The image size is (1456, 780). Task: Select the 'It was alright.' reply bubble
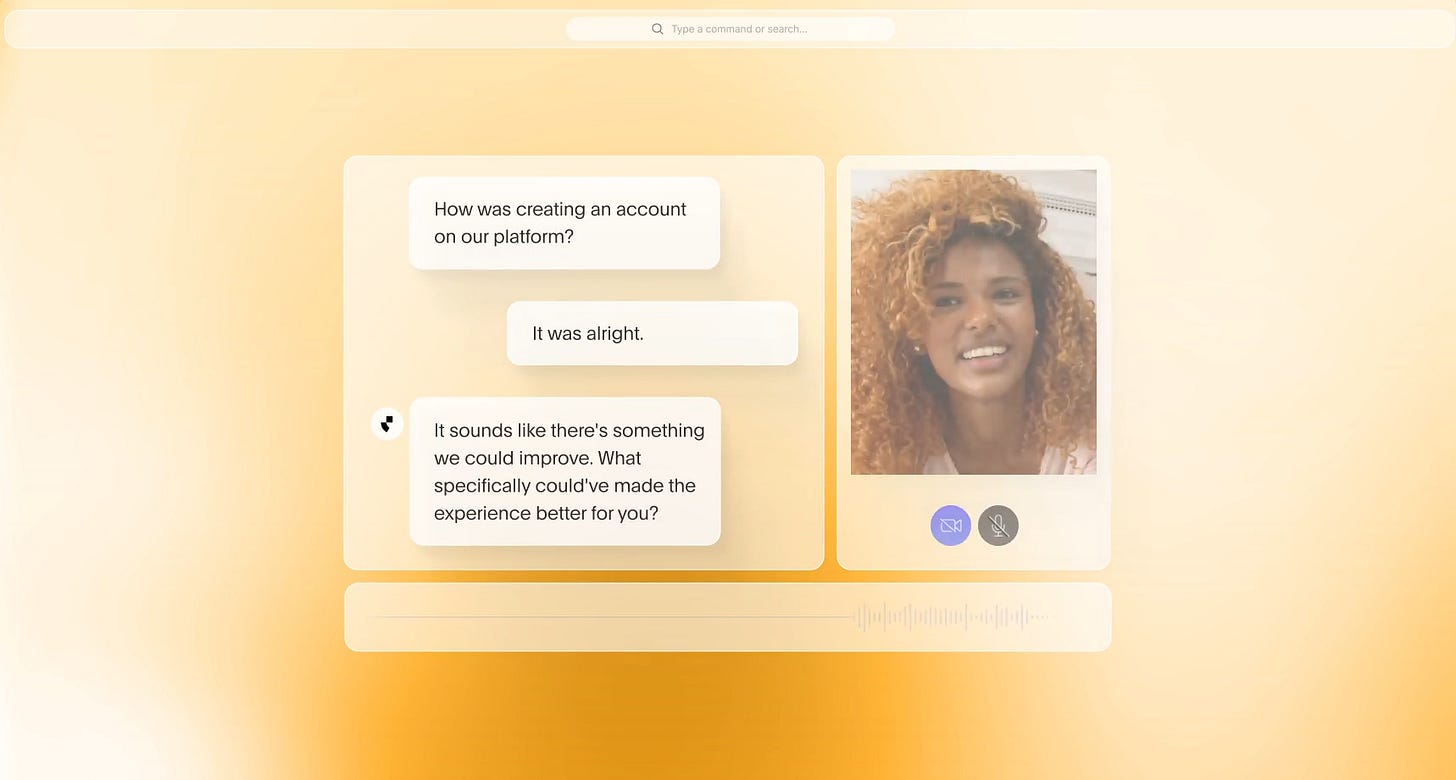click(x=652, y=333)
